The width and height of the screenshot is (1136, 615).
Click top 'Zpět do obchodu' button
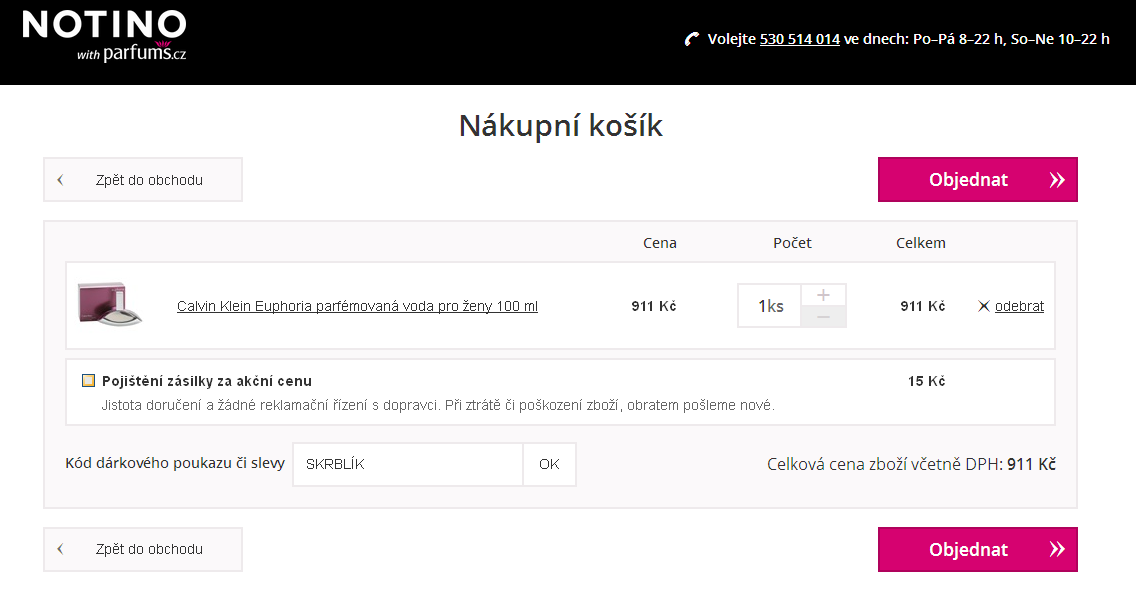(x=143, y=180)
